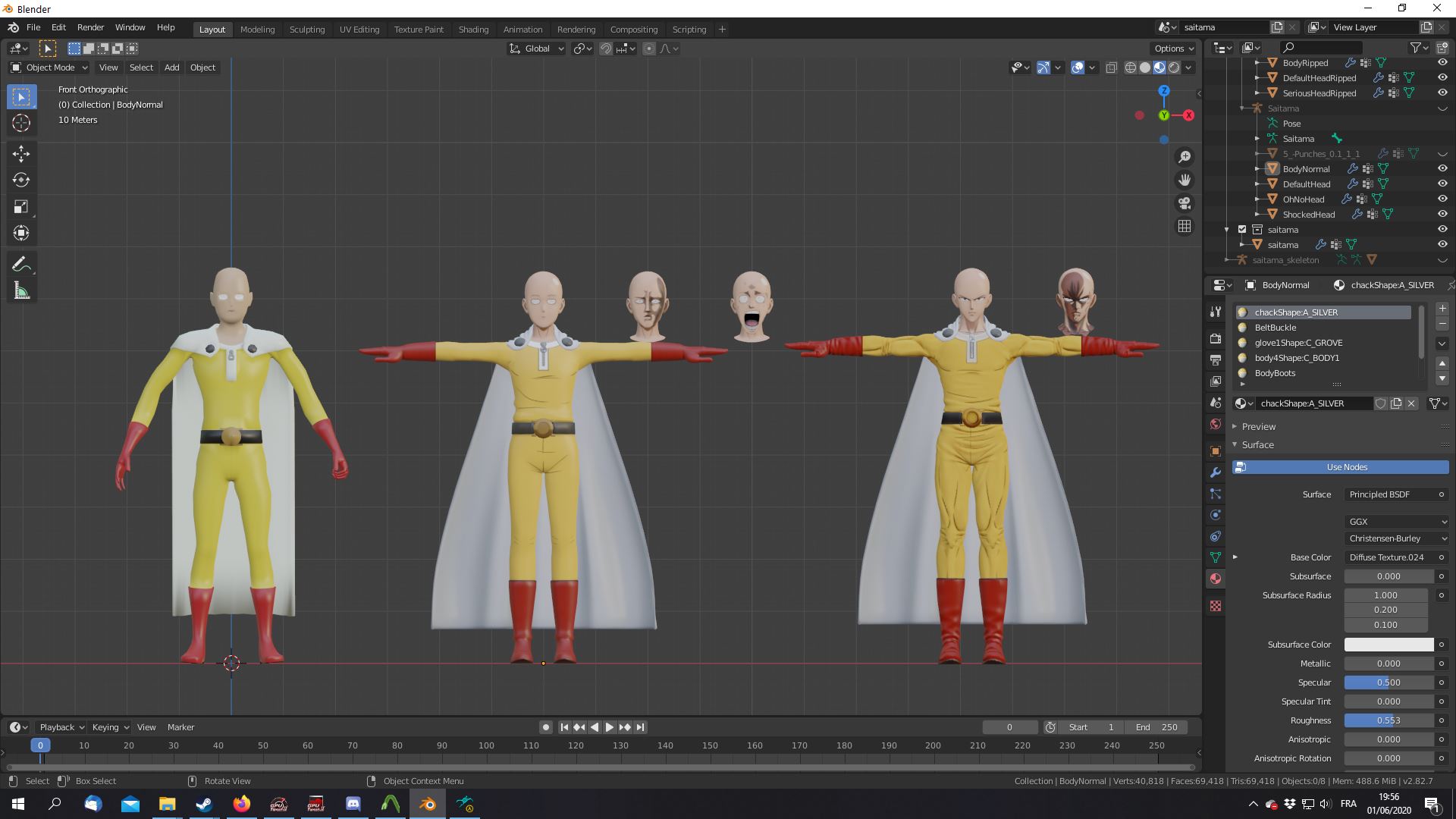Select the Annotate tool
This screenshot has height=819, width=1456.
point(21,265)
